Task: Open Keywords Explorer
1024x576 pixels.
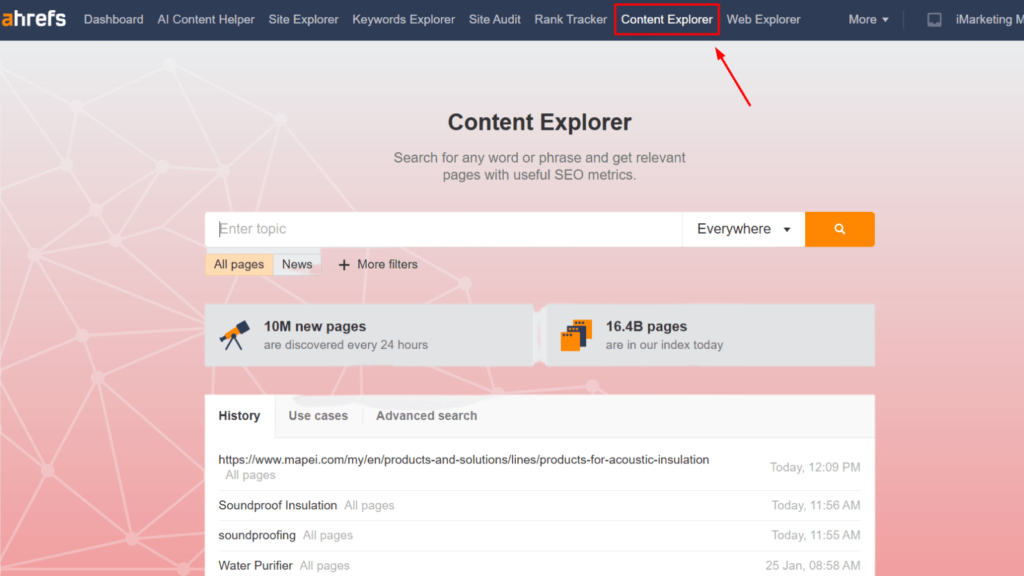Action: click(x=404, y=20)
